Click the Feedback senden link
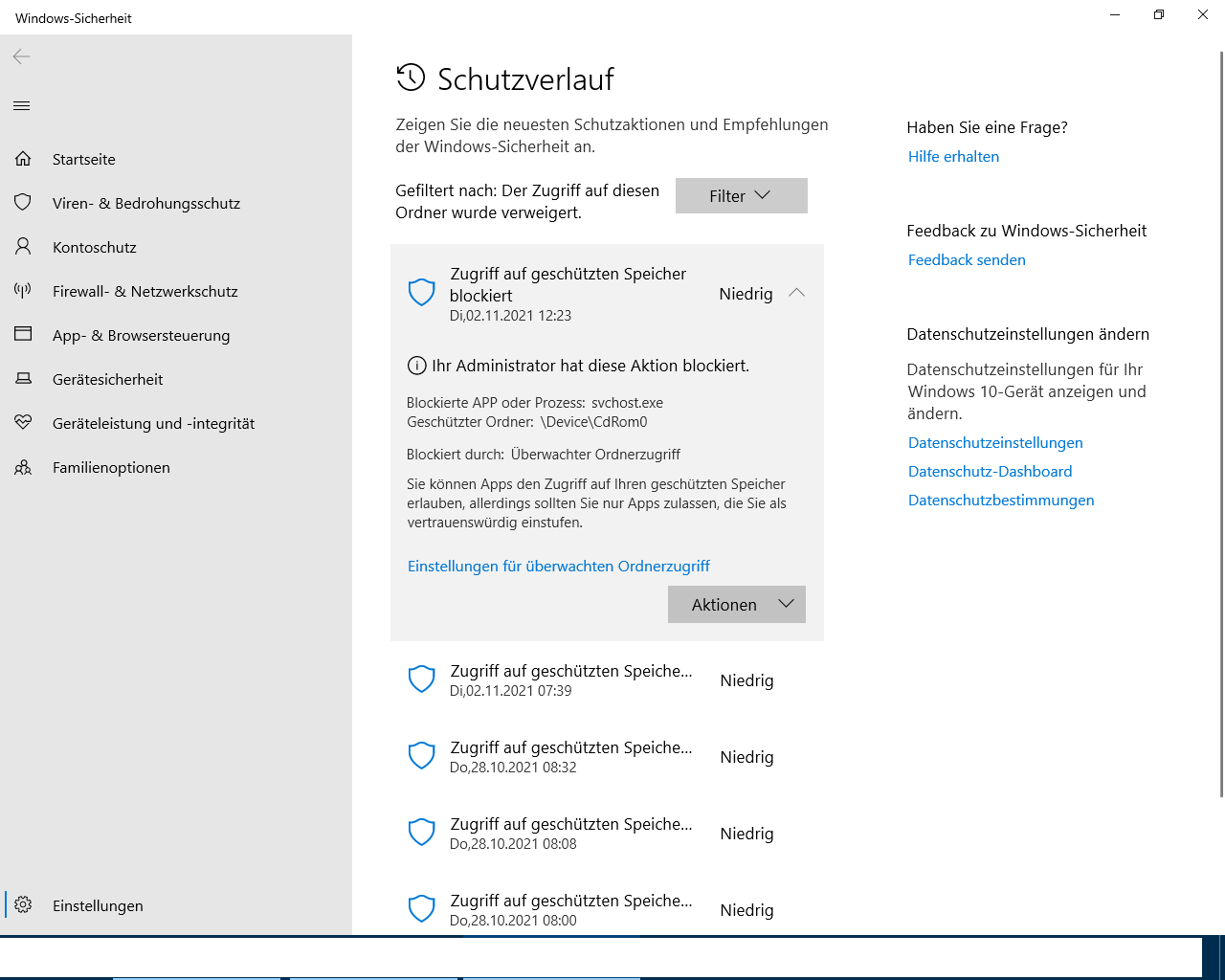 pos(967,260)
